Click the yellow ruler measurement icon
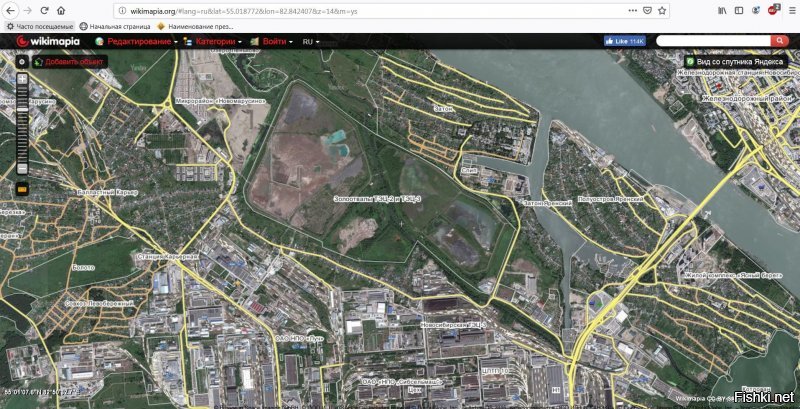Image resolution: width=800 pixels, height=409 pixels. pos(22,189)
